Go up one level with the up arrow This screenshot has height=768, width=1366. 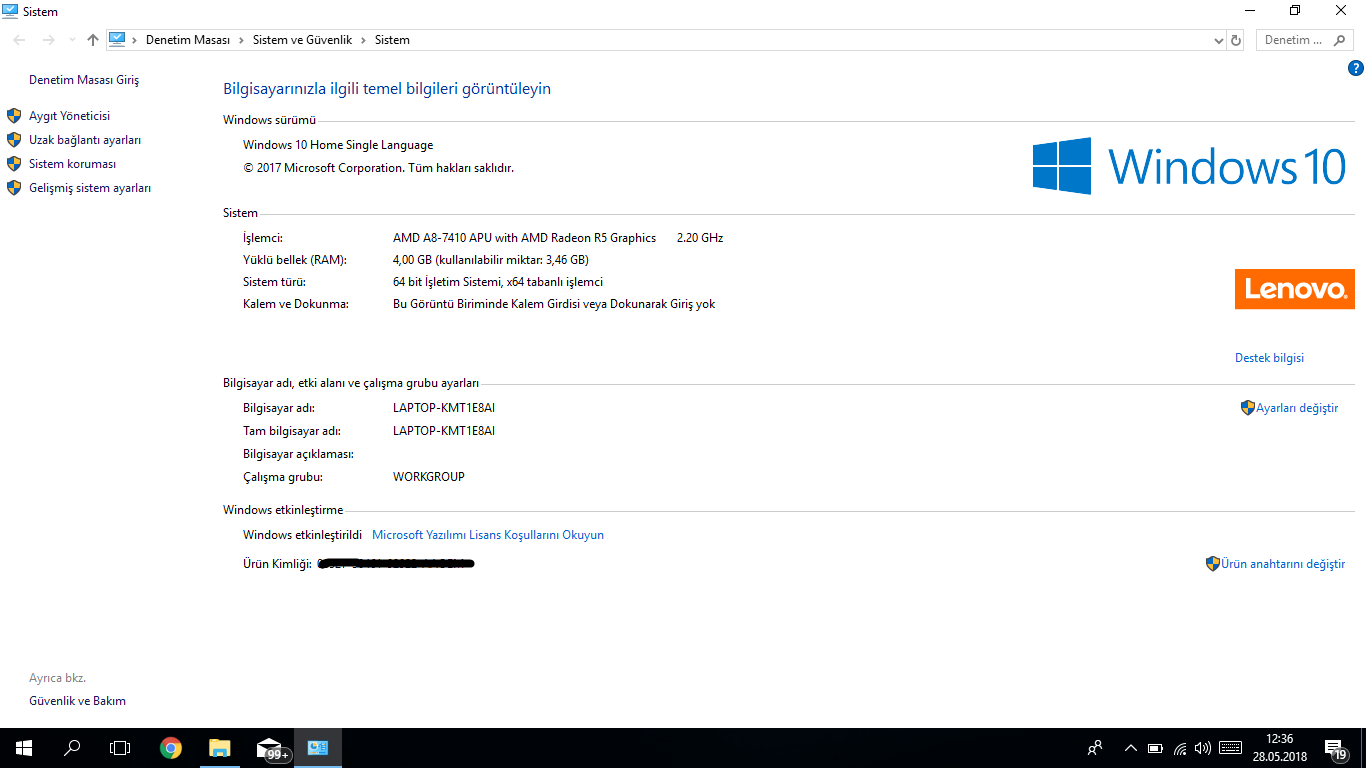tap(93, 40)
